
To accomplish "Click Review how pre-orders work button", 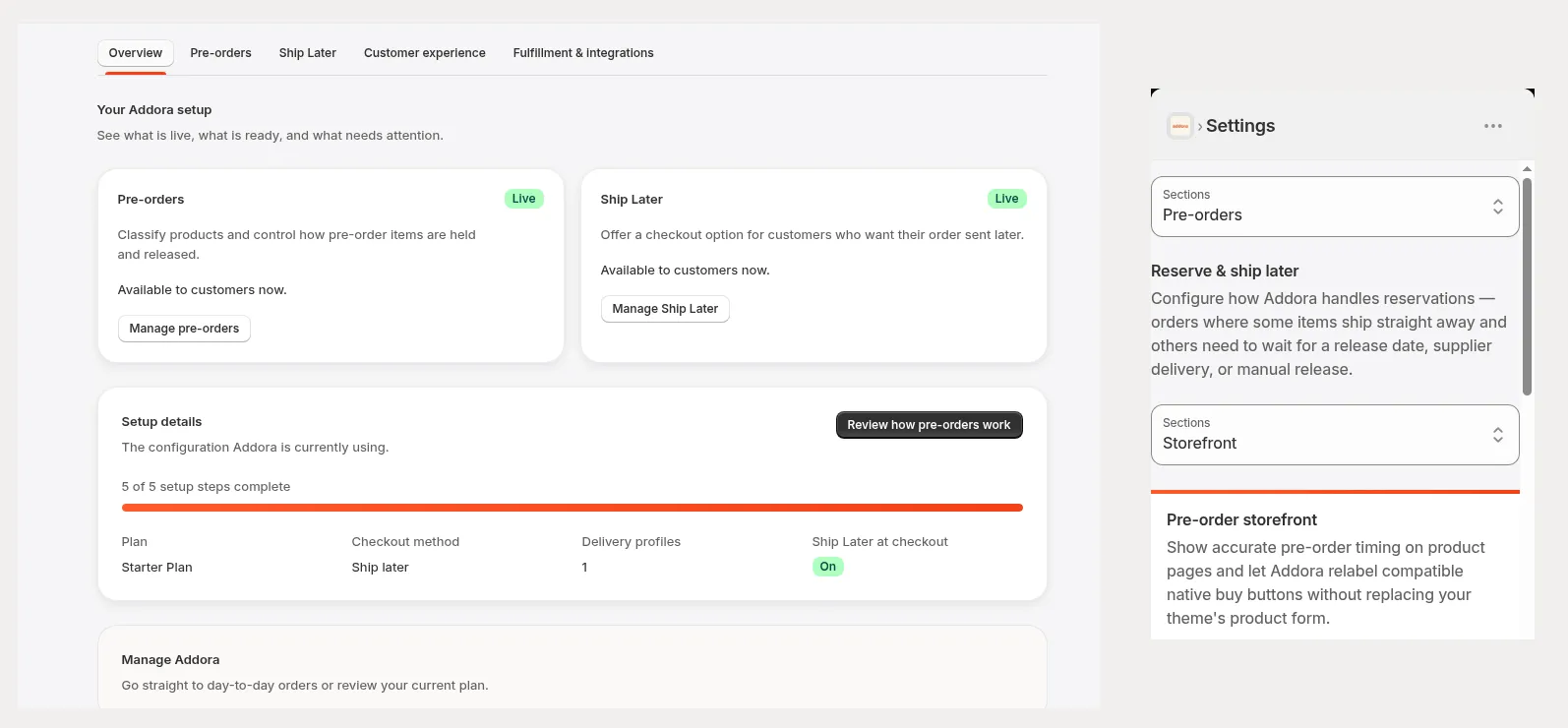I will [x=930, y=425].
